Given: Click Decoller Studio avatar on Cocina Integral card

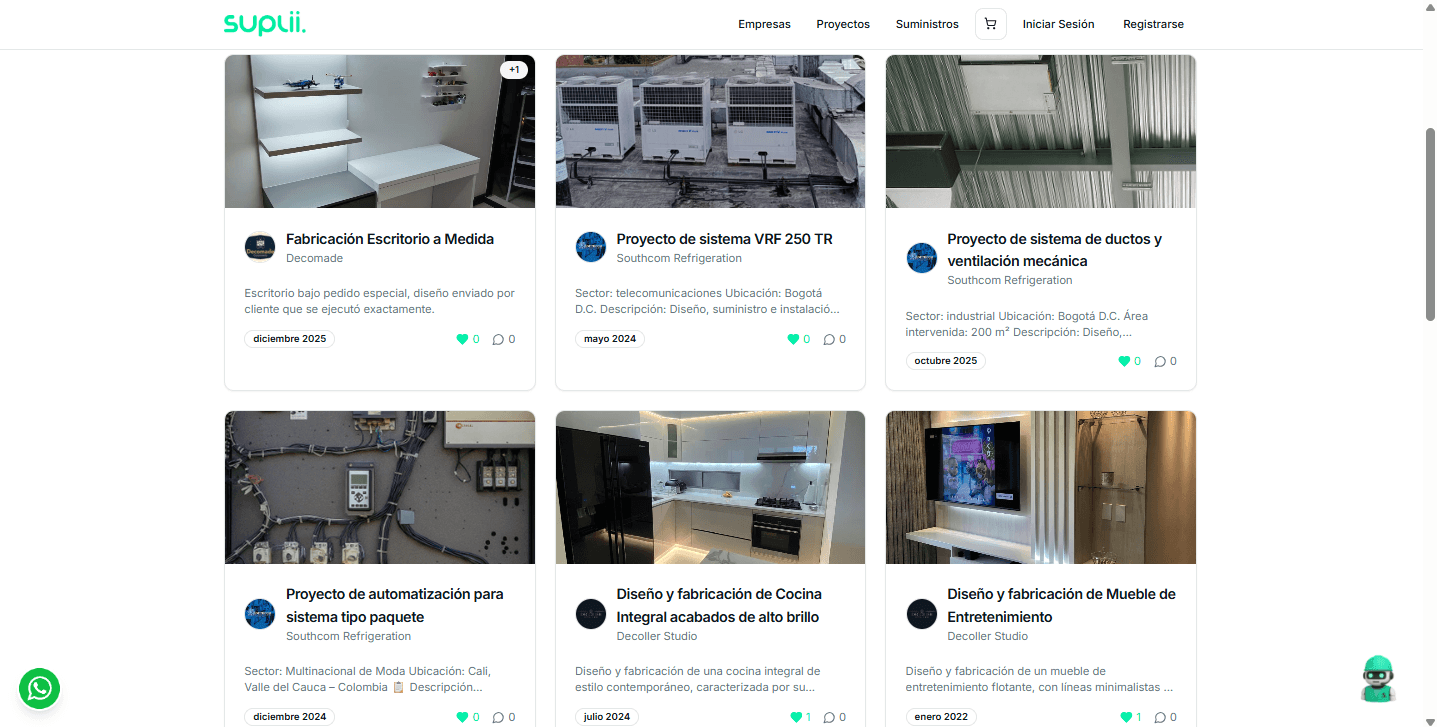Looking at the screenshot, I should (591, 614).
